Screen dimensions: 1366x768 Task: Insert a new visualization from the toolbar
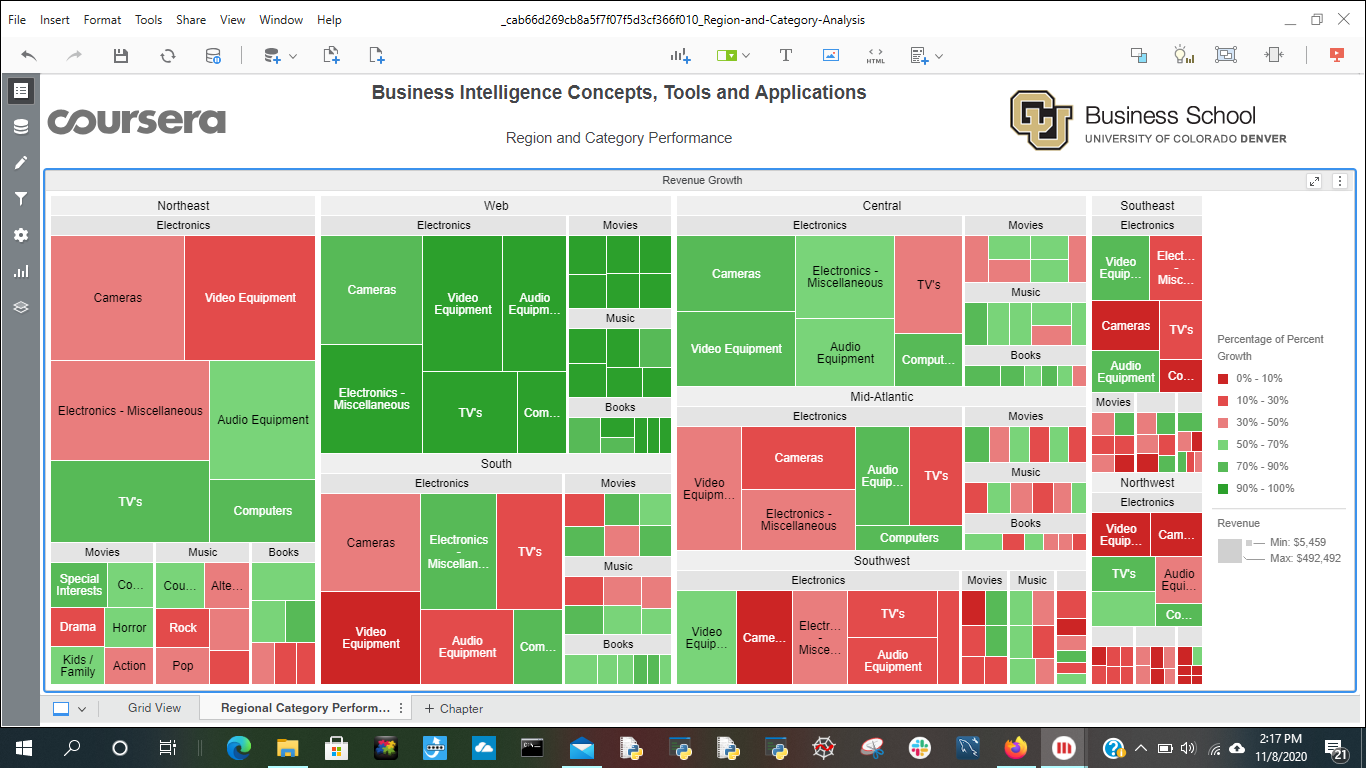681,56
